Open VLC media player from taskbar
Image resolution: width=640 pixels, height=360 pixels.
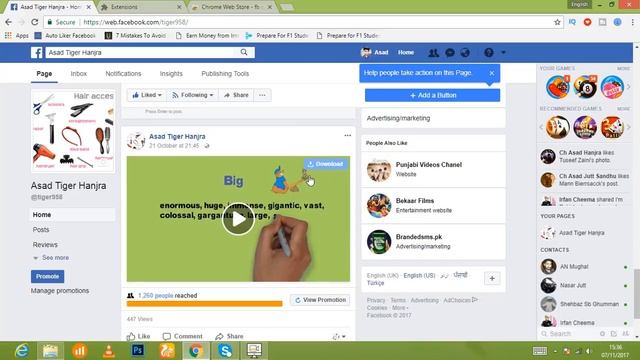click(x=109, y=351)
